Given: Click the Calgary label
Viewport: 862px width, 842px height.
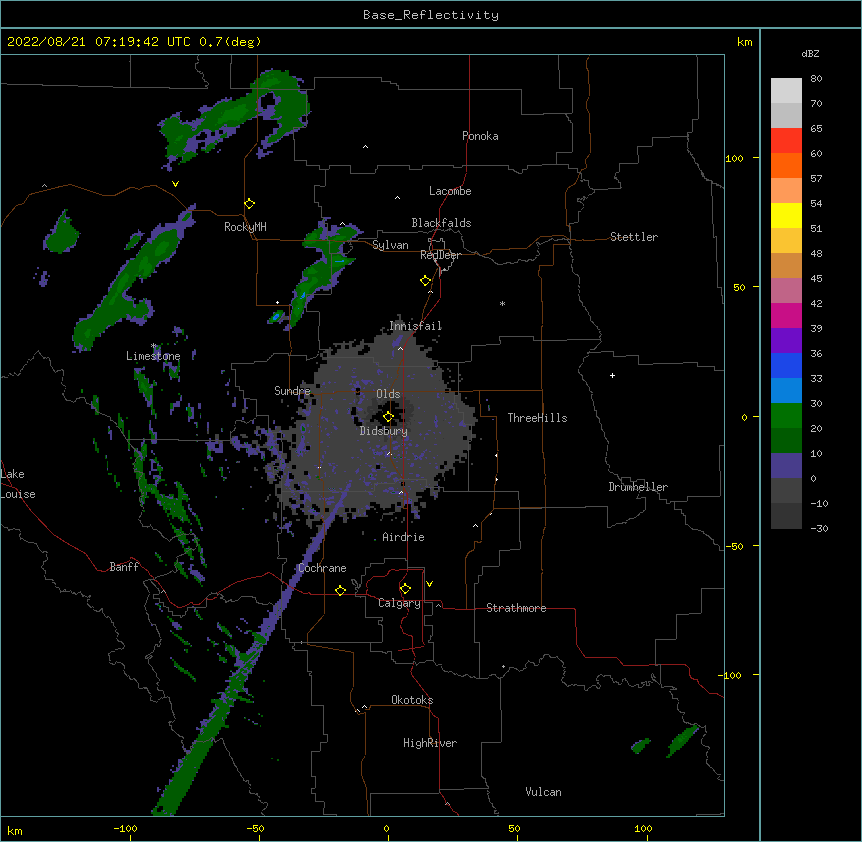Looking at the screenshot, I should tap(399, 603).
